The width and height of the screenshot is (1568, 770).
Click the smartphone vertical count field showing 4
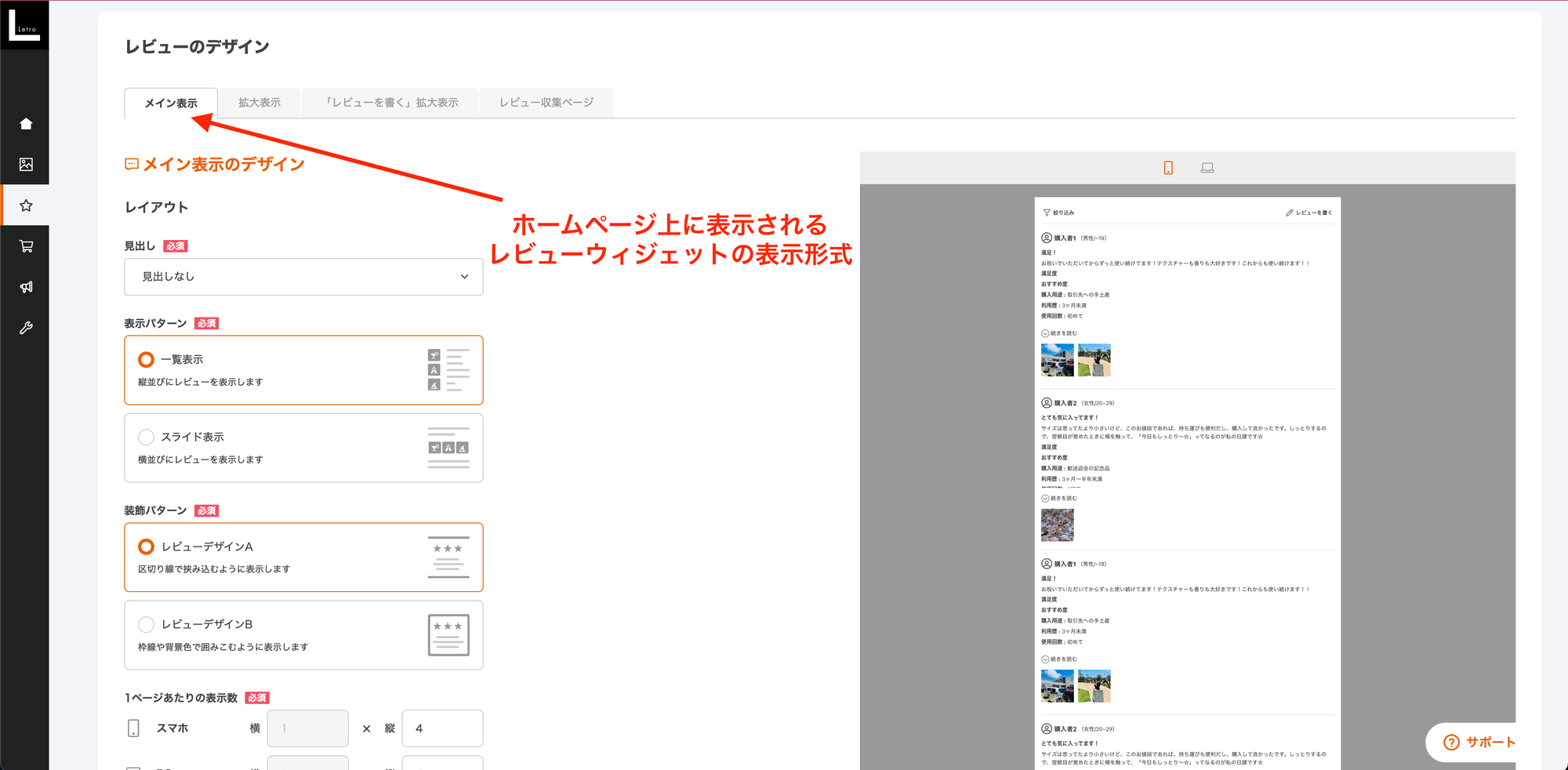pos(441,728)
